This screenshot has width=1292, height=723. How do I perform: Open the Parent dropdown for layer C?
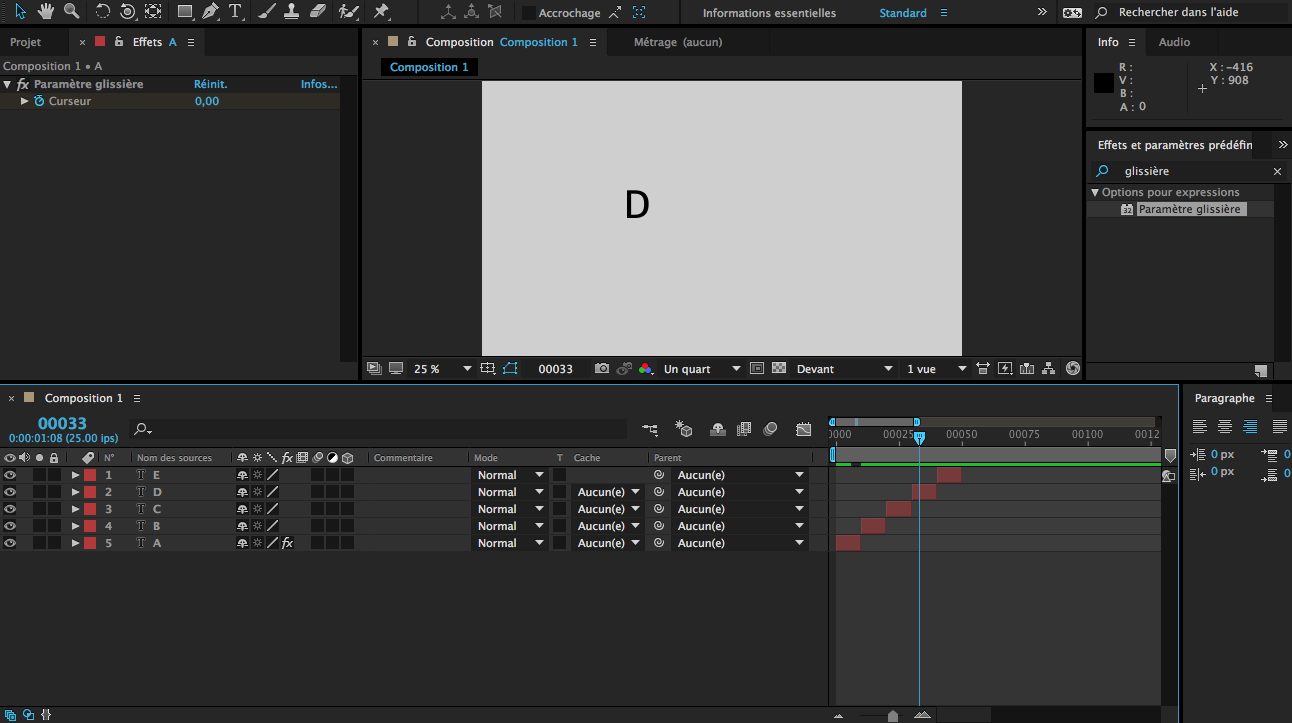pos(740,509)
